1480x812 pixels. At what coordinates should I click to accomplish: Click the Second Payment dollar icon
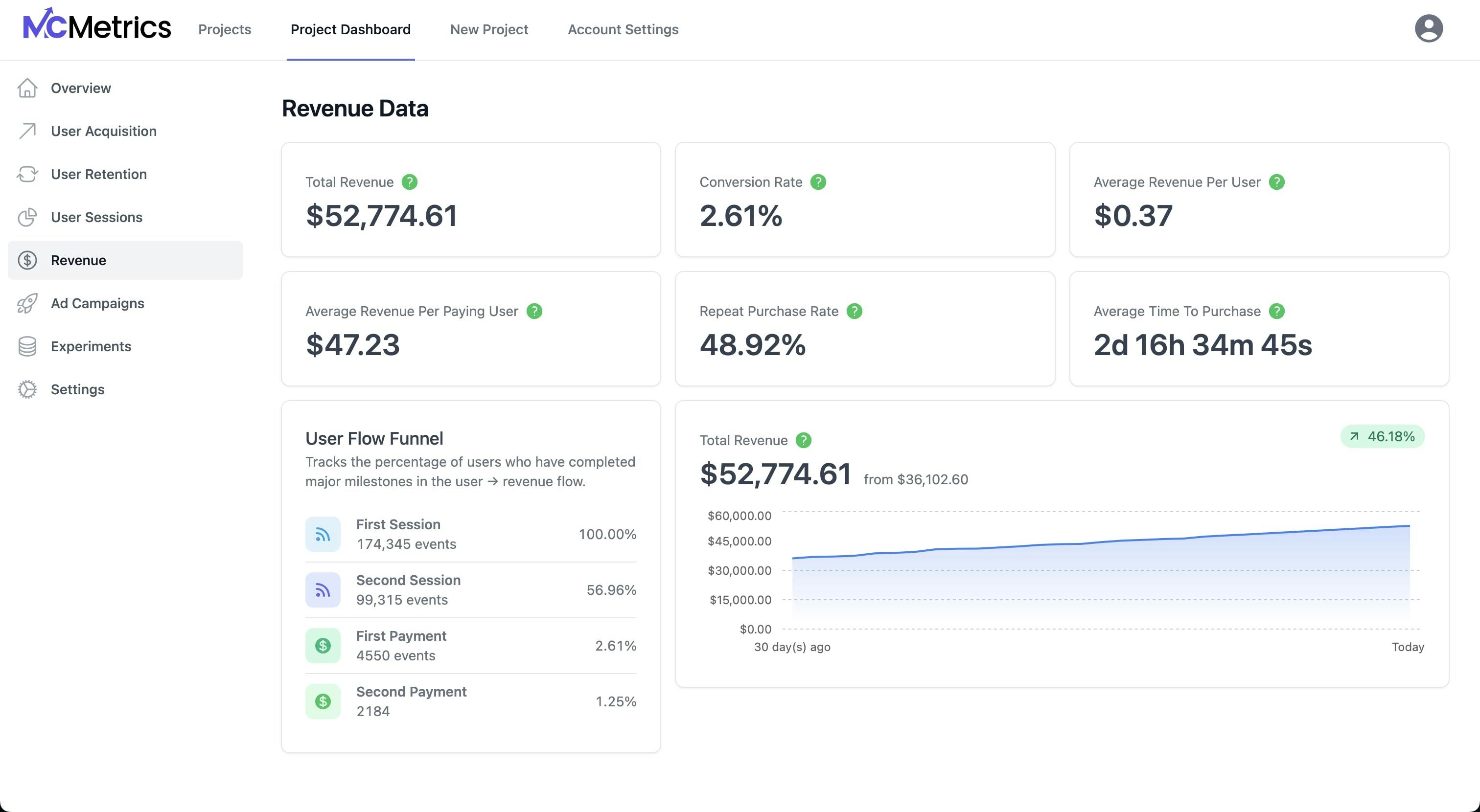click(x=323, y=702)
